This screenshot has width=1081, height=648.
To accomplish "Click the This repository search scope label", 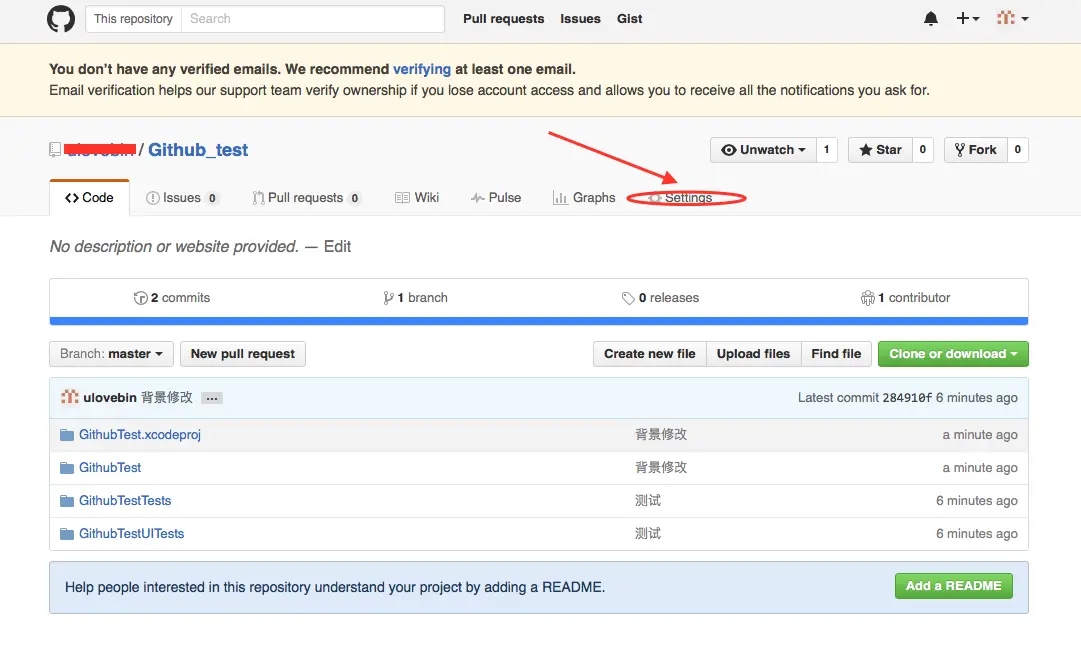I will (x=133, y=19).
